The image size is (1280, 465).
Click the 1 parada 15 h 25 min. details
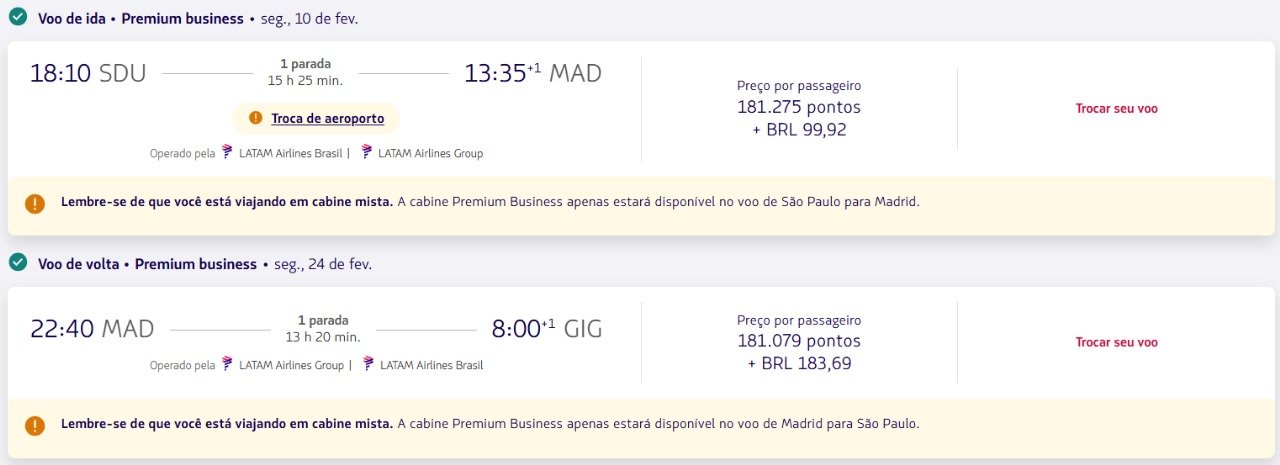click(x=305, y=72)
